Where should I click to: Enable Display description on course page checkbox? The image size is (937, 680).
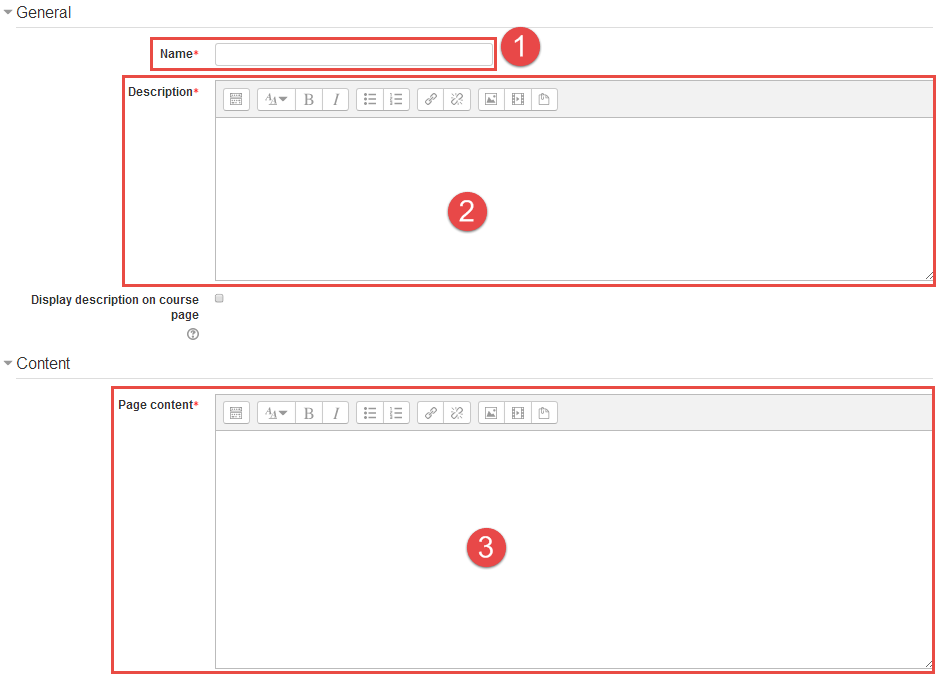tap(220, 298)
